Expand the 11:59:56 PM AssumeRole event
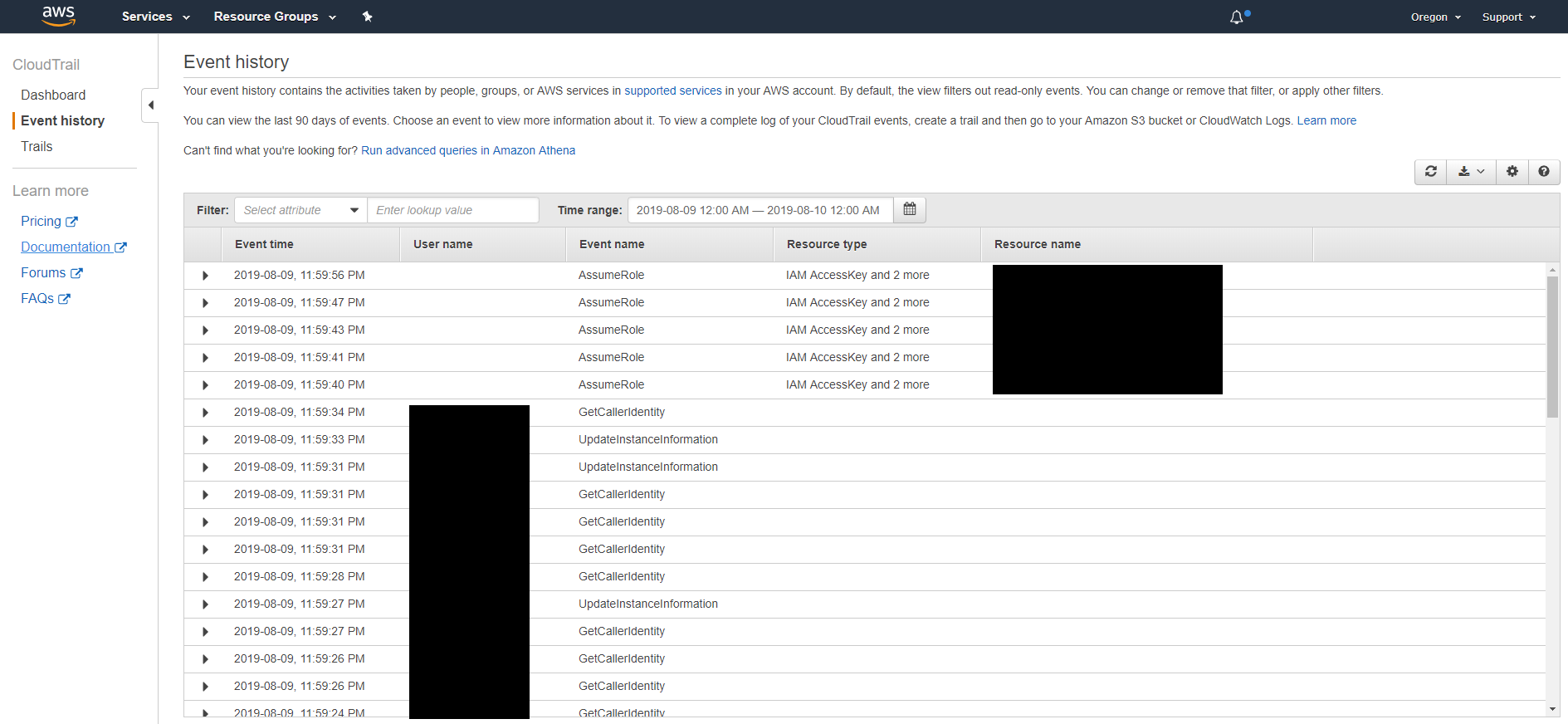The height and width of the screenshot is (724, 1568). (205, 276)
